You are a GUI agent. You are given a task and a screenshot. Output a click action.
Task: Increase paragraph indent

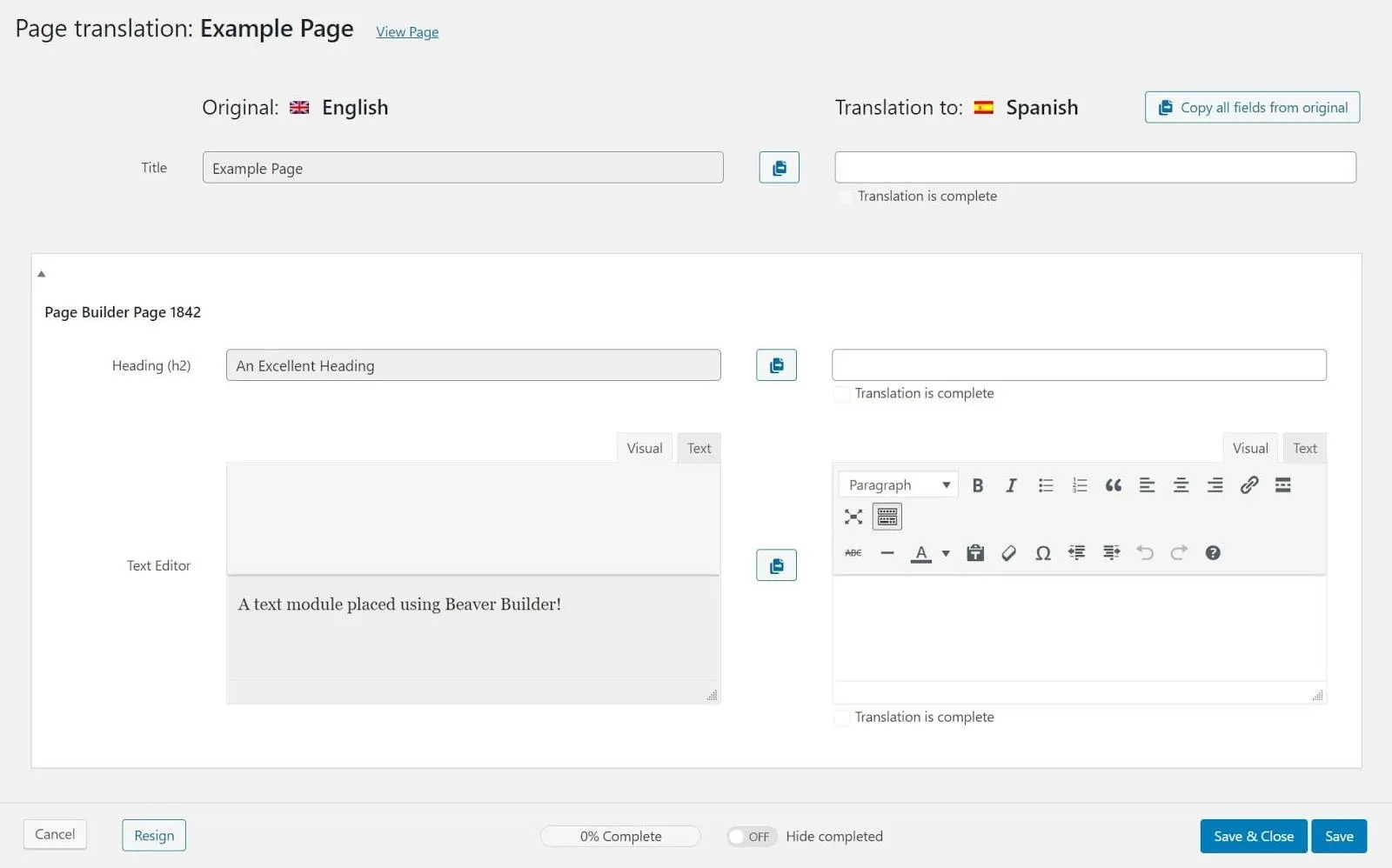pyautogui.click(x=1111, y=553)
